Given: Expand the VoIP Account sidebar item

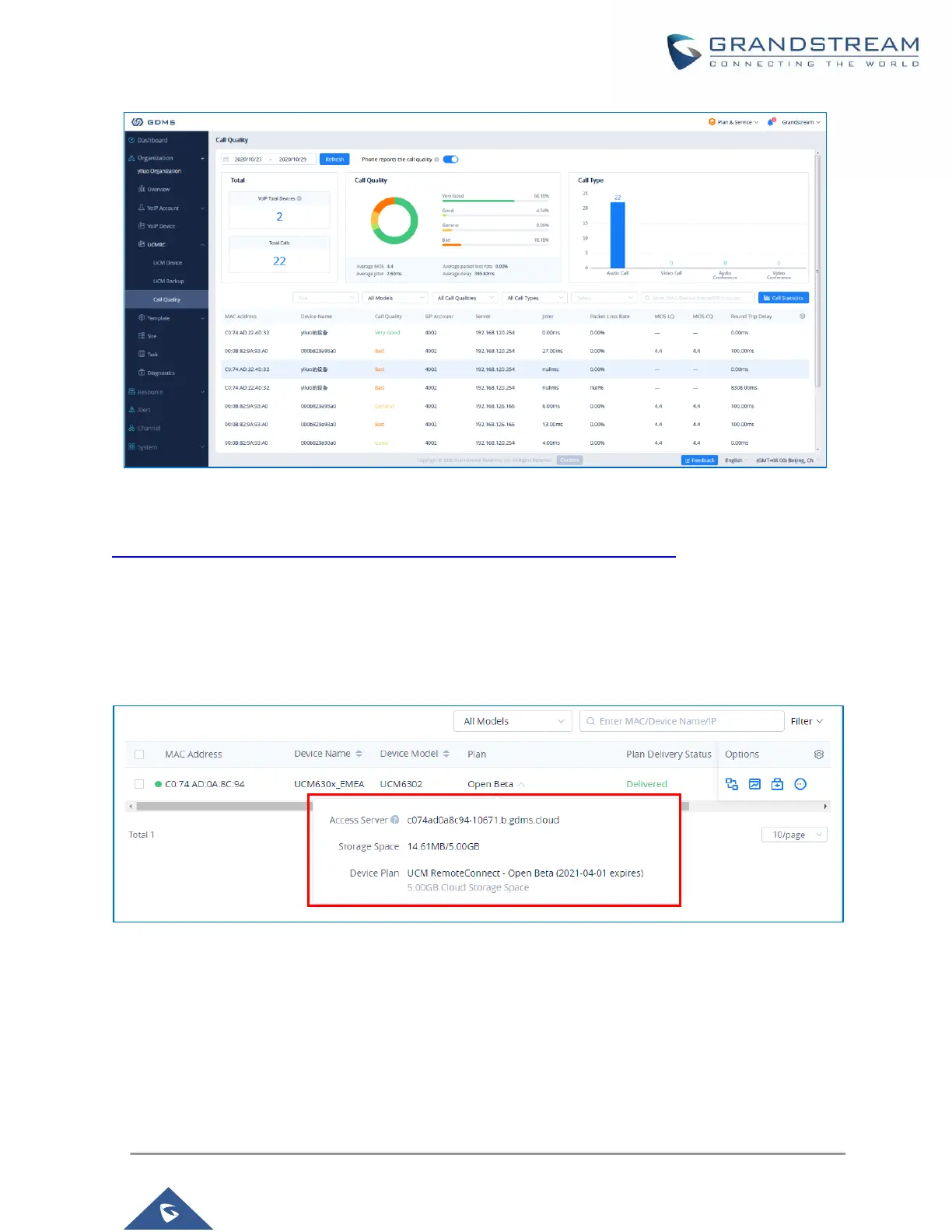Looking at the screenshot, I should pos(202,208).
